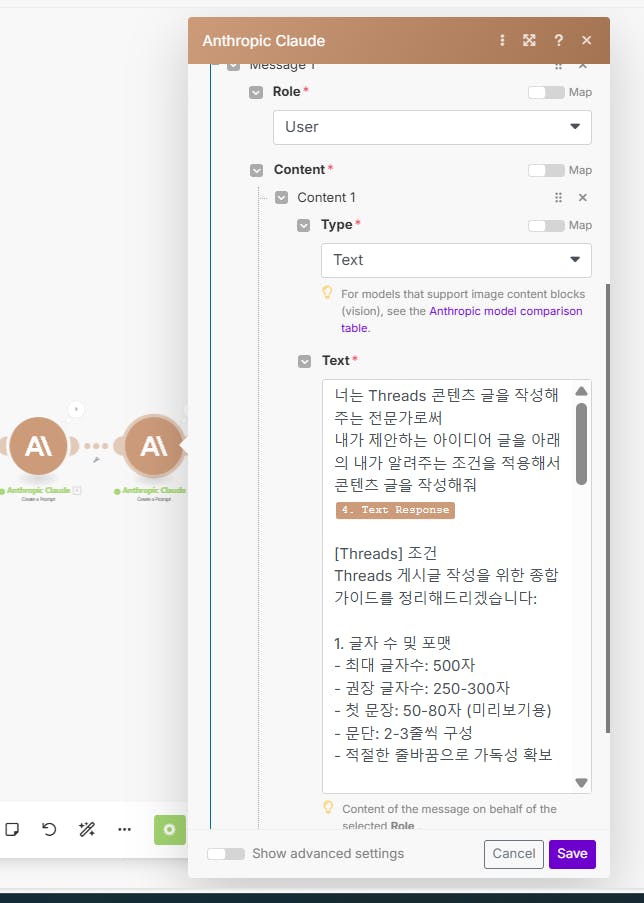Screen dimensions: 644x903
Task: Click the '- 권장 글자수: 250-300자' line
Action: coord(422,688)
